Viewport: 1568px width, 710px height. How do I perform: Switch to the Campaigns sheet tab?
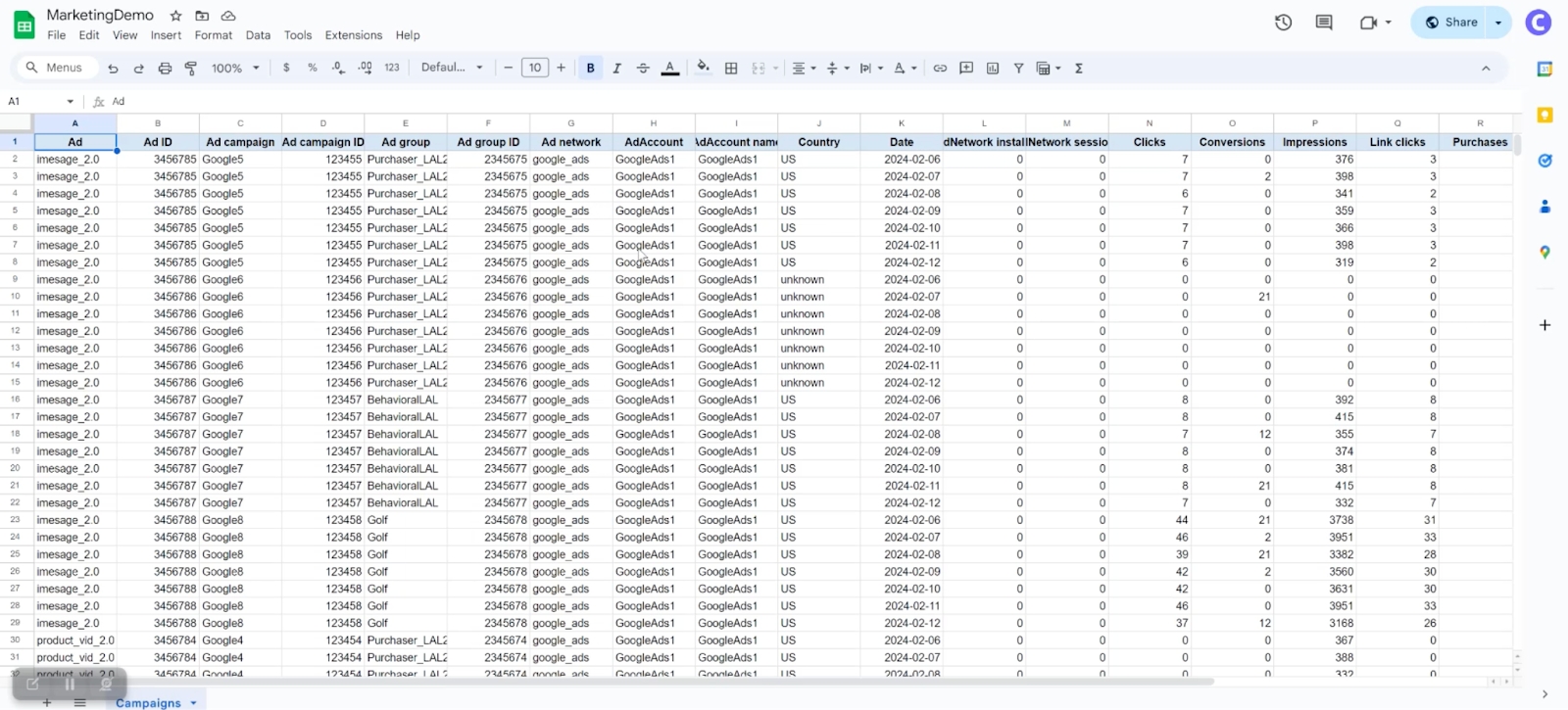148,702
